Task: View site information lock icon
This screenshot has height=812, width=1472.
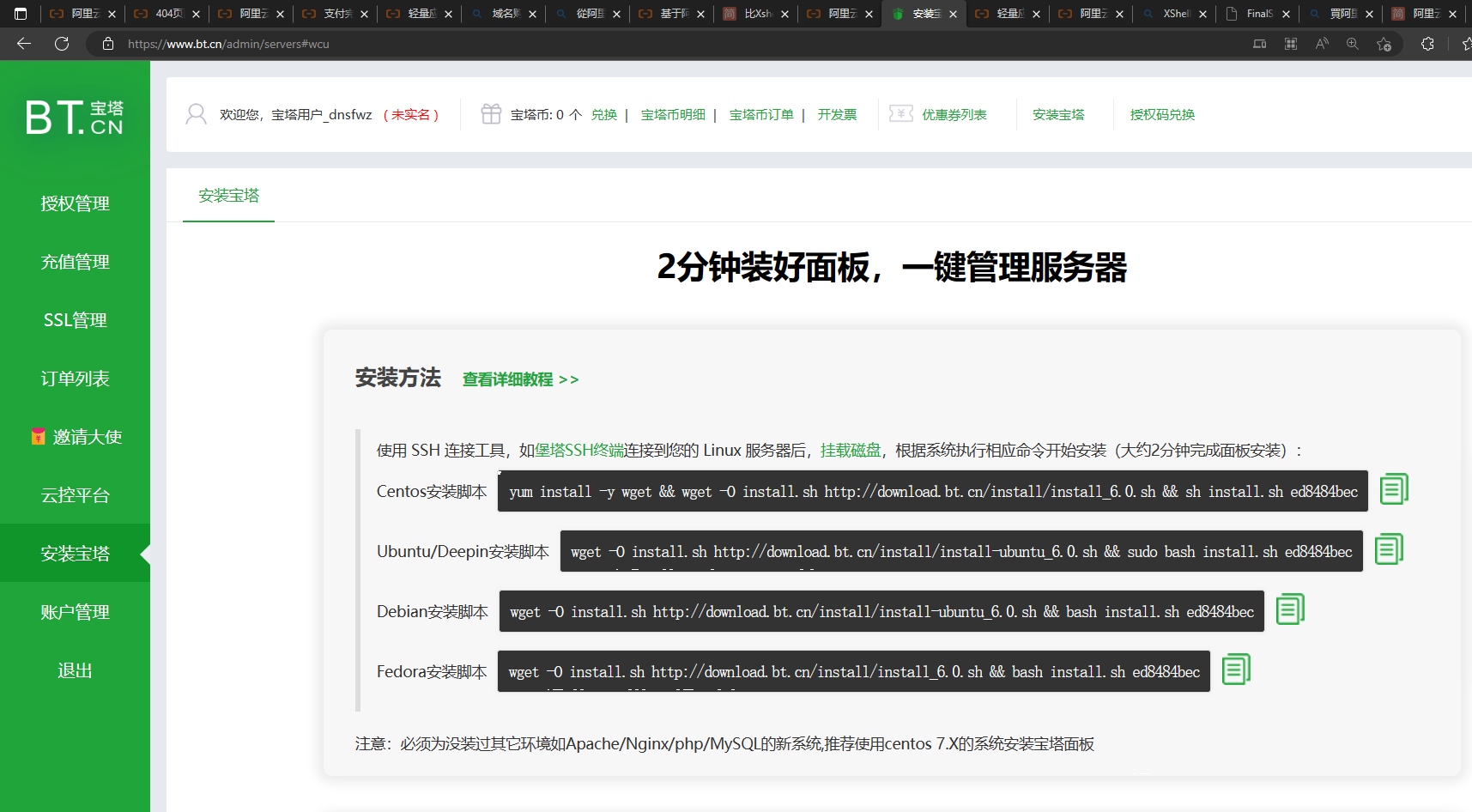Action: pos(108,44)
